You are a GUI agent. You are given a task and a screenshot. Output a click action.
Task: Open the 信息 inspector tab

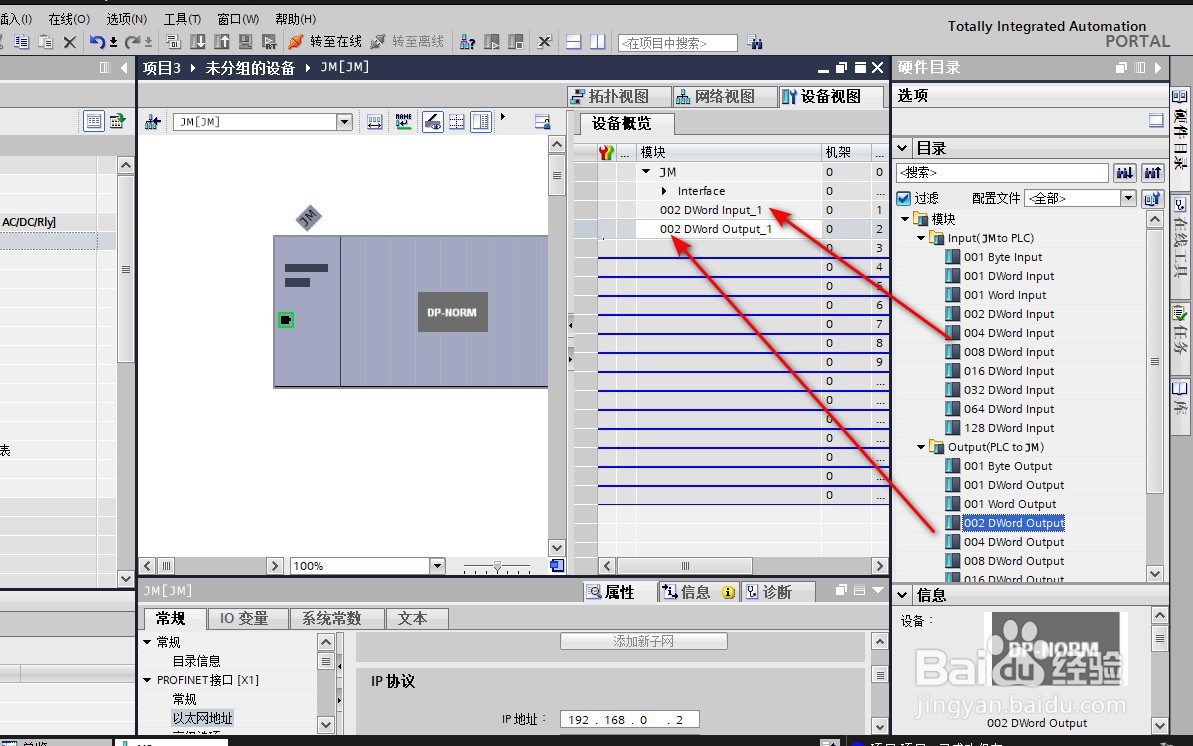(697, 592)
